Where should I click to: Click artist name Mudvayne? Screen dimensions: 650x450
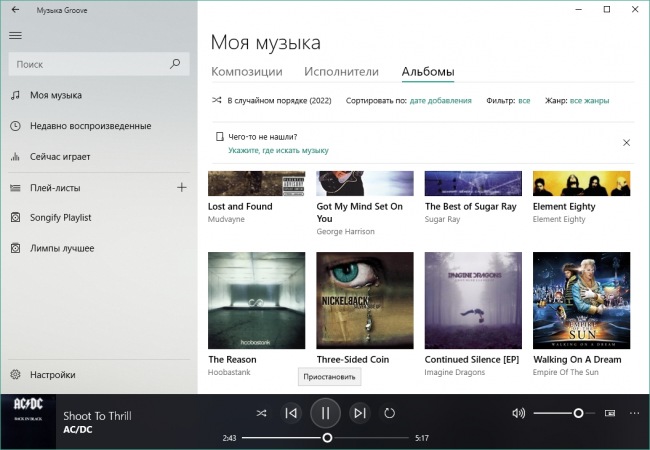(x=226, y=219)
